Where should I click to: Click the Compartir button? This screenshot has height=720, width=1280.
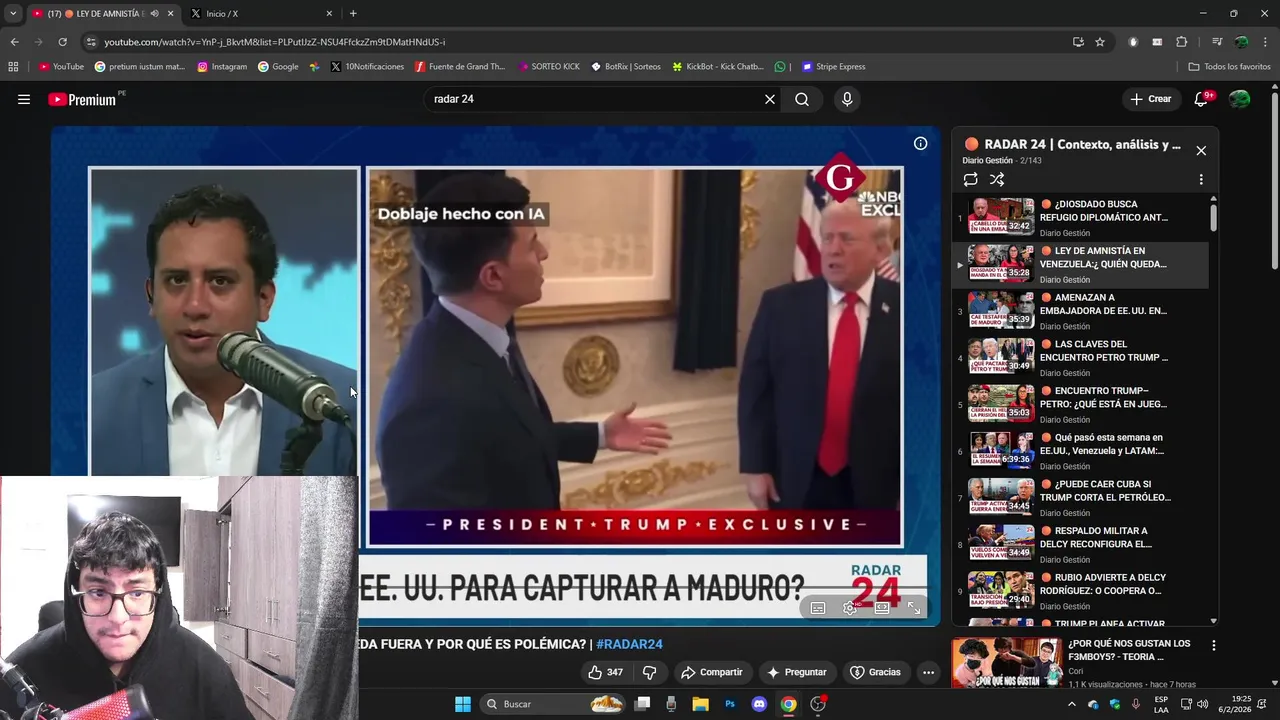pyautogui.click(x=711, y=672)
